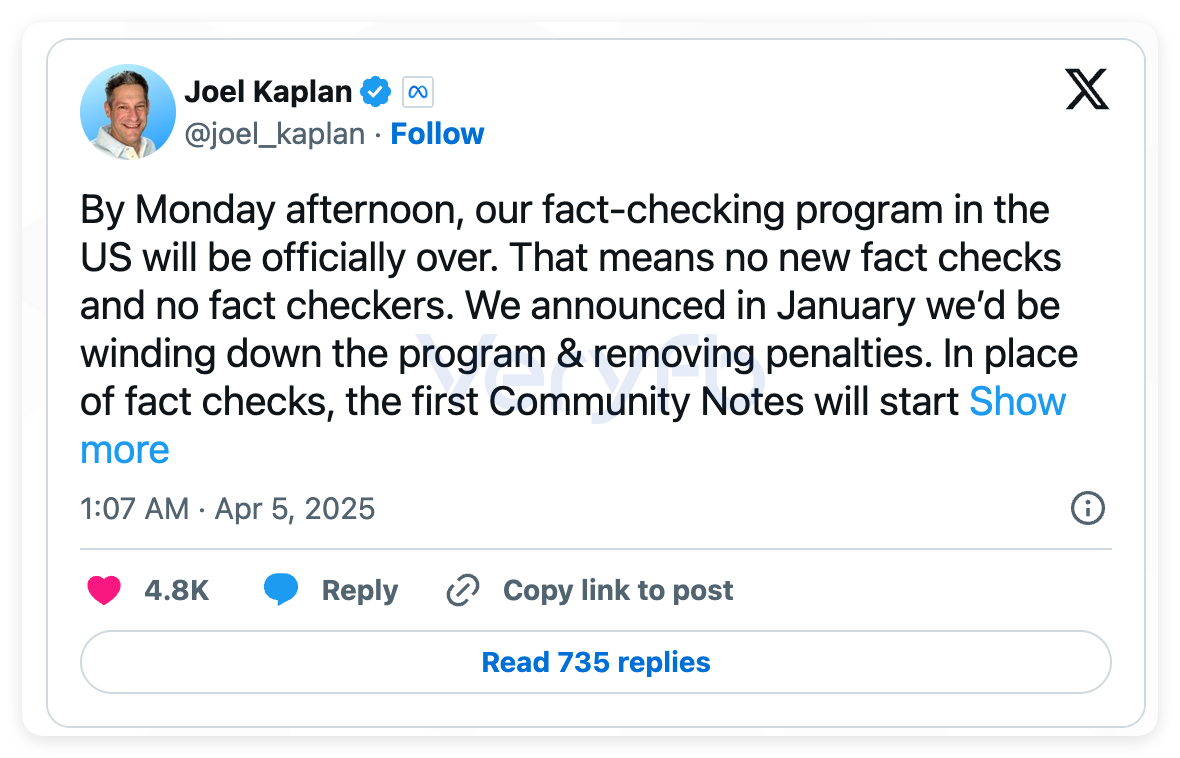Click the Joel Kaplan display name

coord(268,92)
